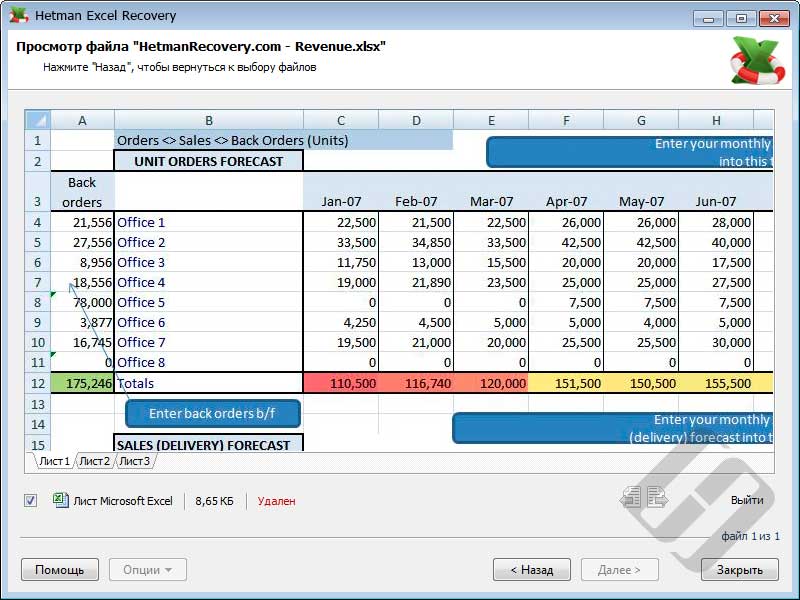Select column A header
The image size is (800, 600).
point(82,120)
